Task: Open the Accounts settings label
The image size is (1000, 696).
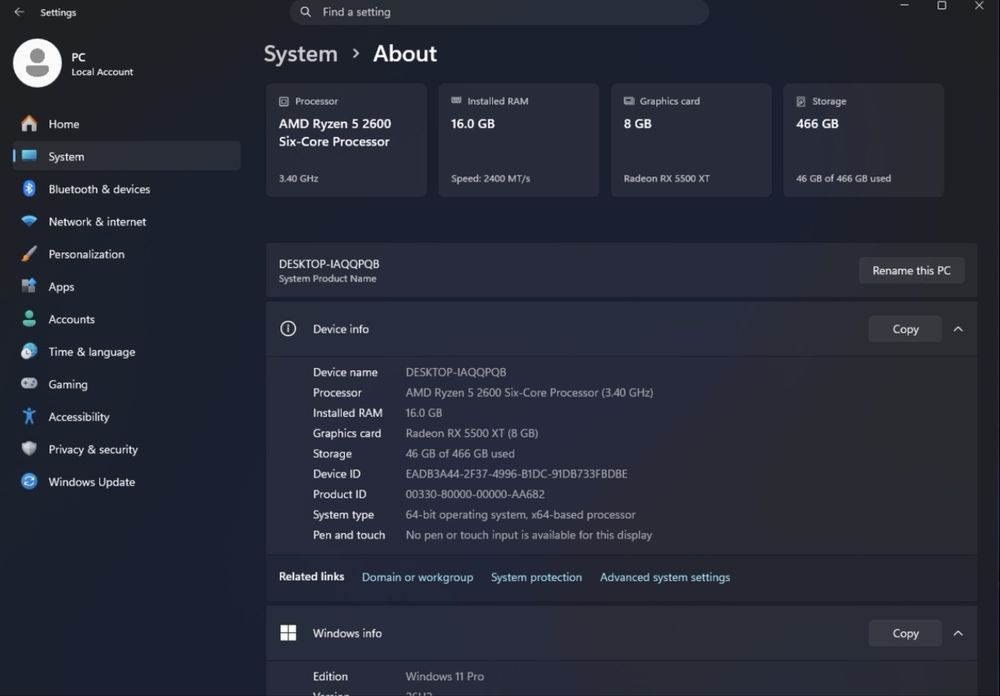Action: 71,319
